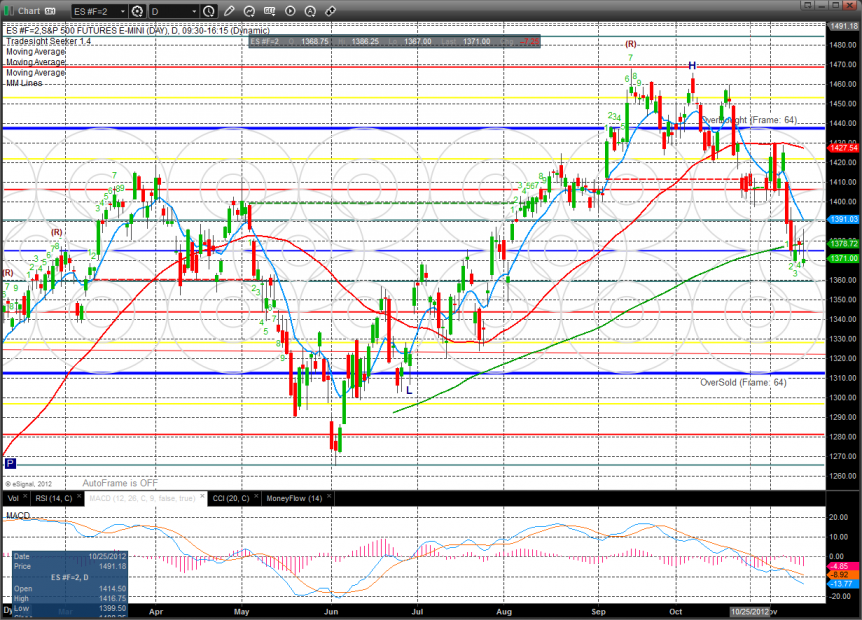Click the blue P marker at chart corner
This screenshot has height=620, width=862.
[x=10, y=463]
